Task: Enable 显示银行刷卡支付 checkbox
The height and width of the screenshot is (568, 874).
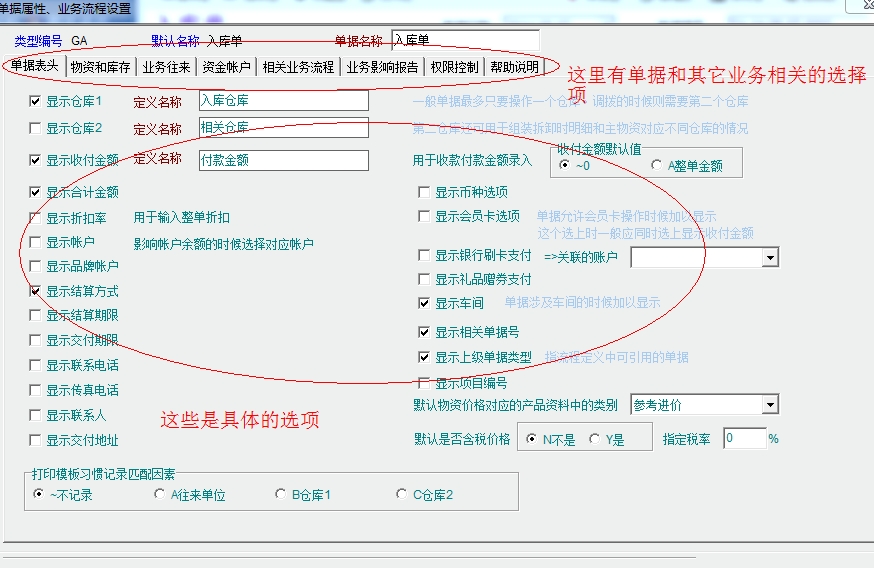Action: click(x=425, y=256)
